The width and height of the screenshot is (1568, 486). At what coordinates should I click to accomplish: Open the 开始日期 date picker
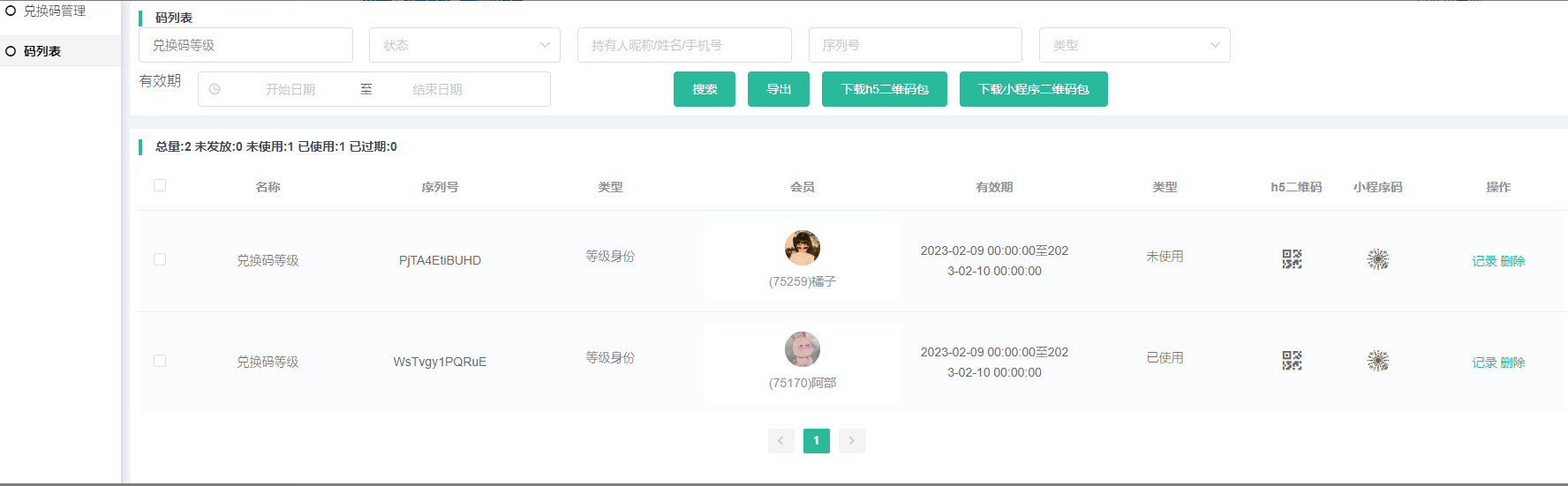pyautogui.click(x=290, y=89)
